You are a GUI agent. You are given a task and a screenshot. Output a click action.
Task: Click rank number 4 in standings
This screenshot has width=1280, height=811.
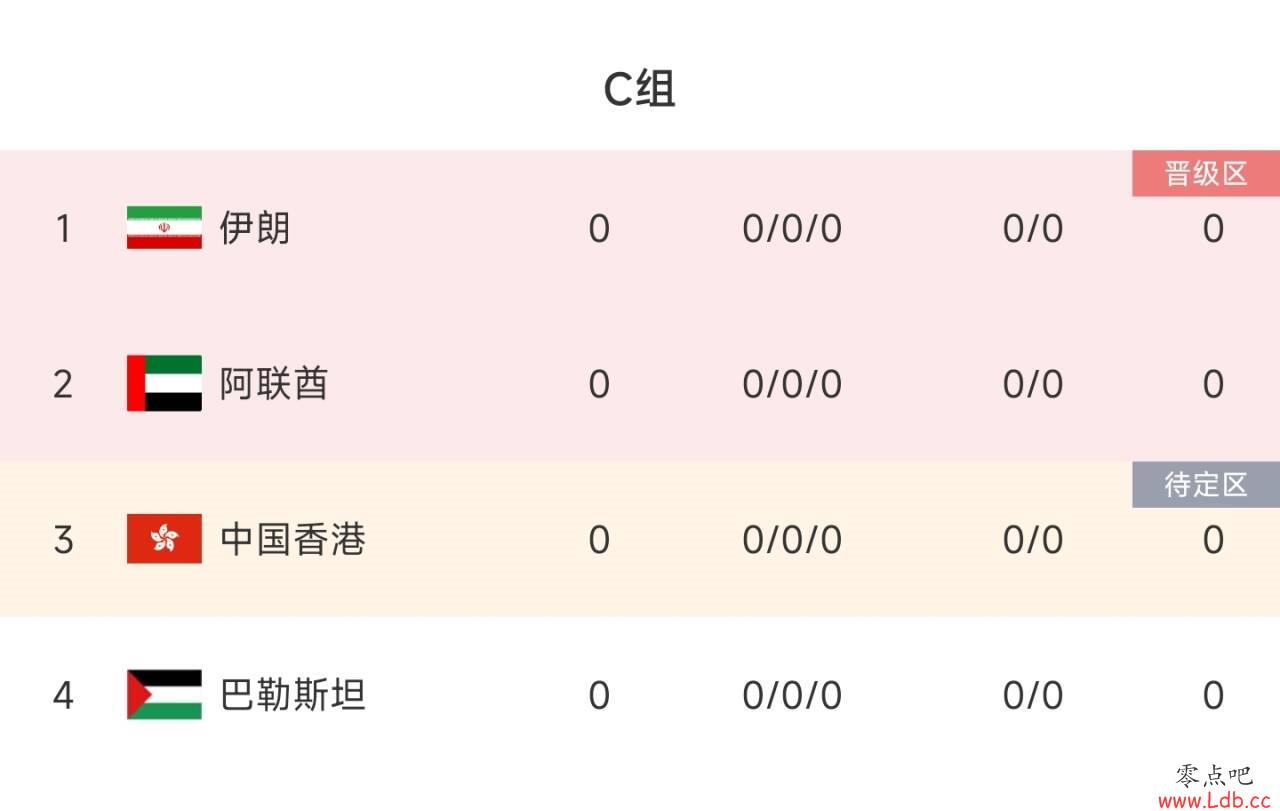point(63,695)
